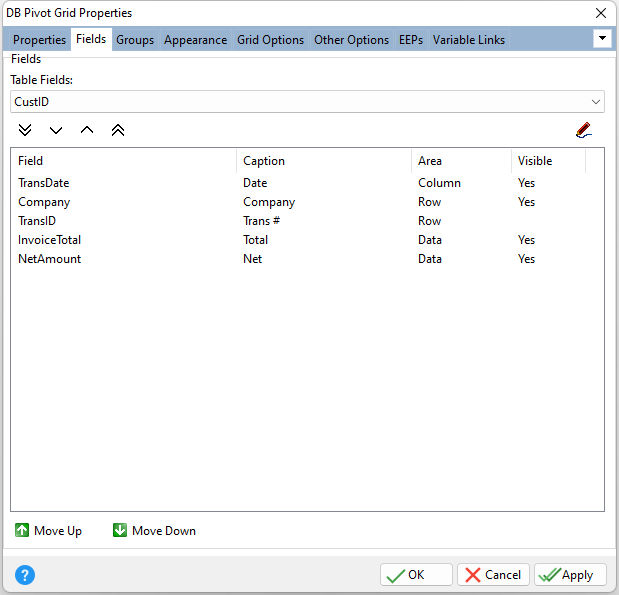
Task: Open the Other Options tab
Action: click(x=351, y=40)
